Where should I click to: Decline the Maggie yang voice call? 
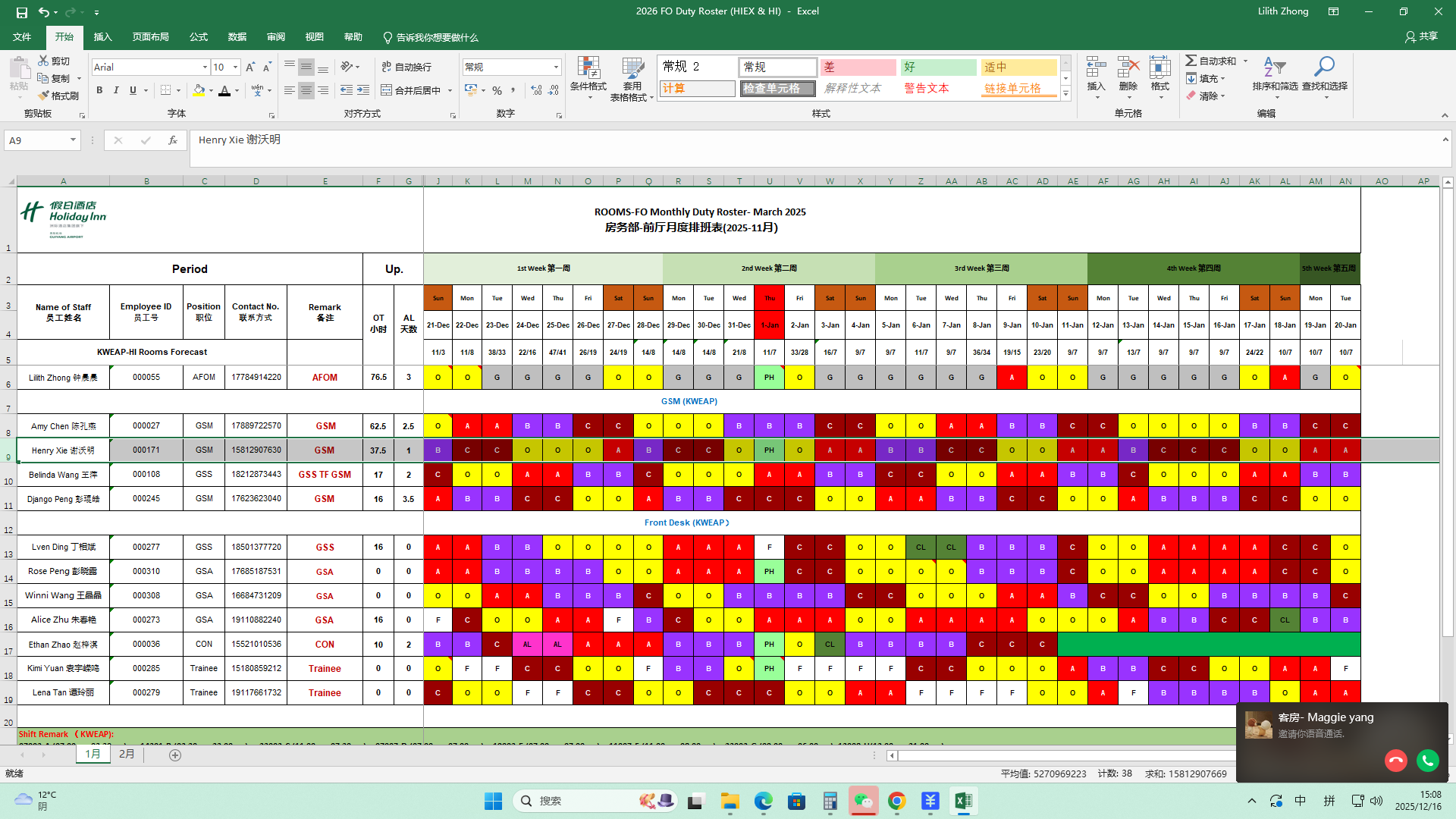1395,760
